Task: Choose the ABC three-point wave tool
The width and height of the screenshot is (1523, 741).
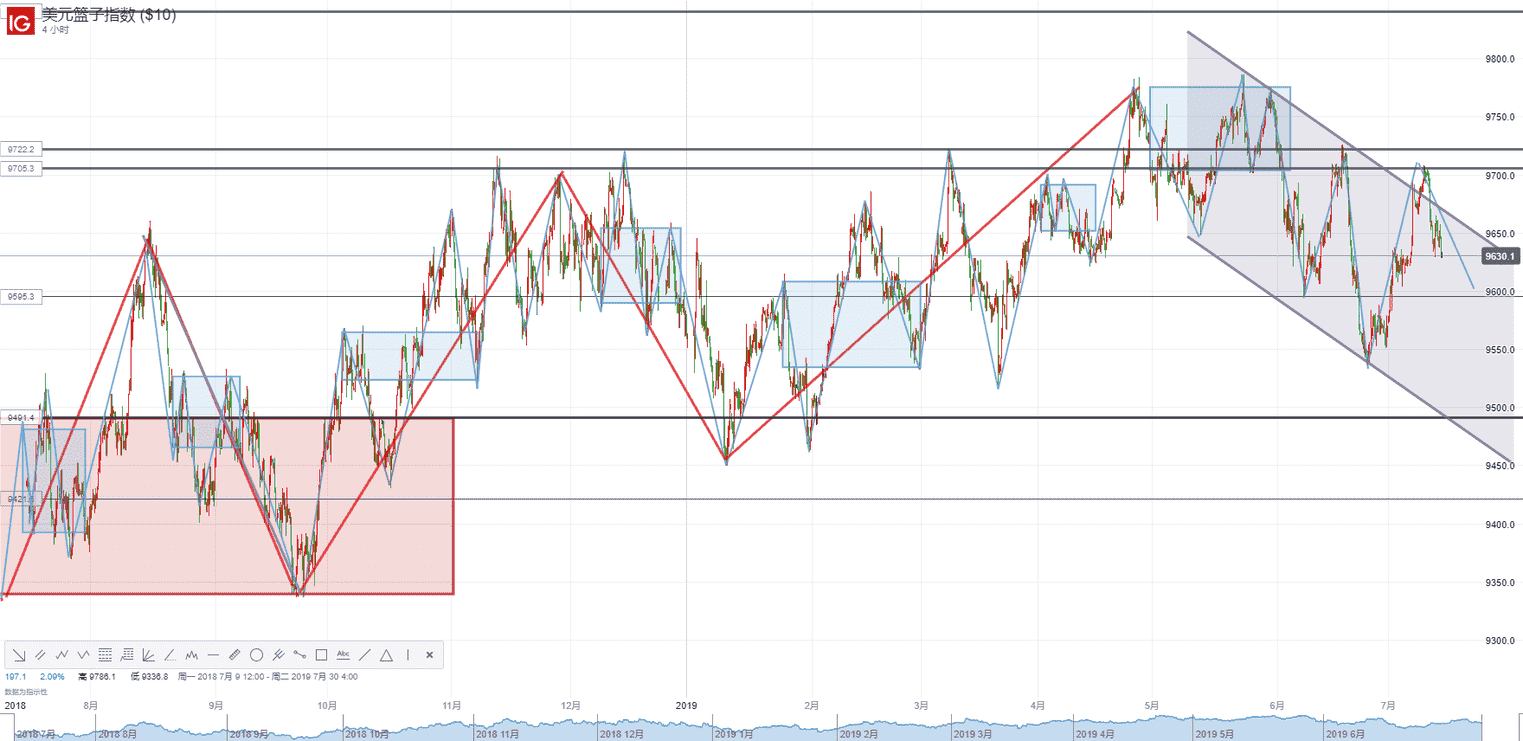Action: [83, 655]
